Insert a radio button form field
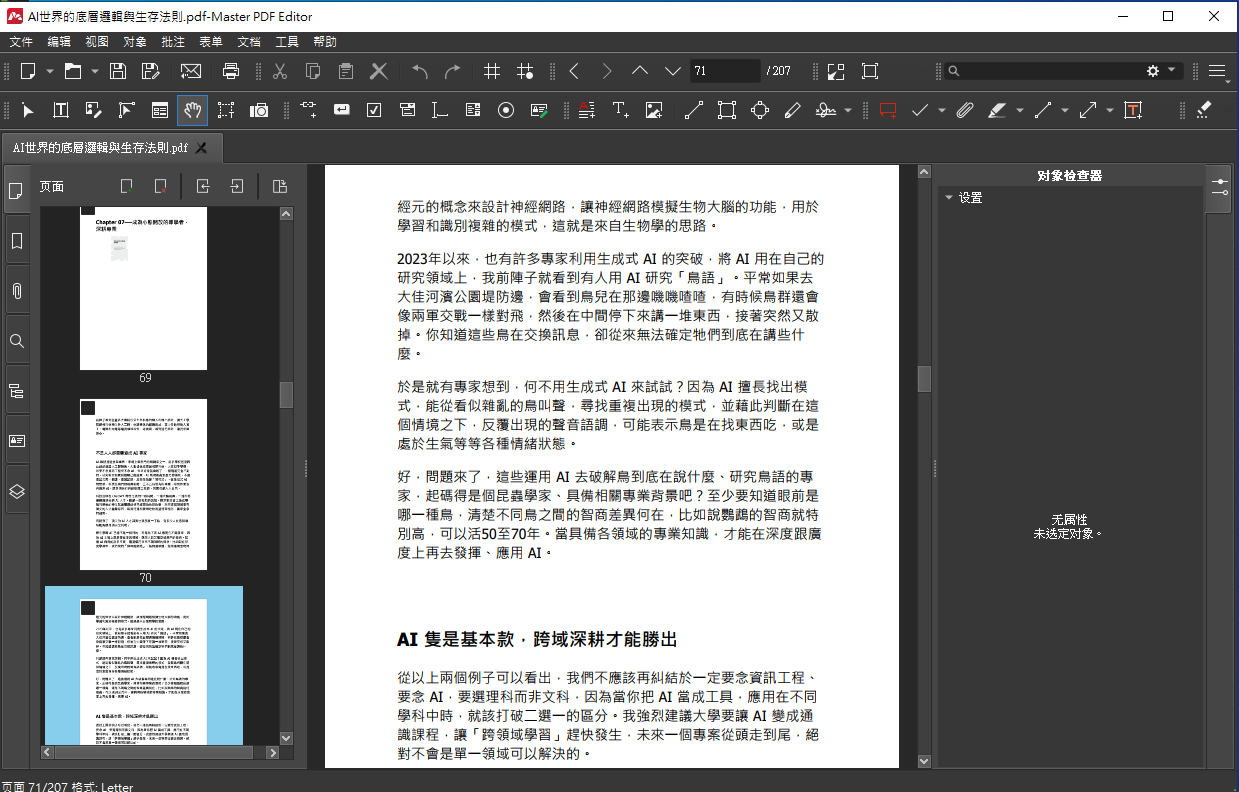Screen dimensions: 1239x792 (x=506, y=110)
